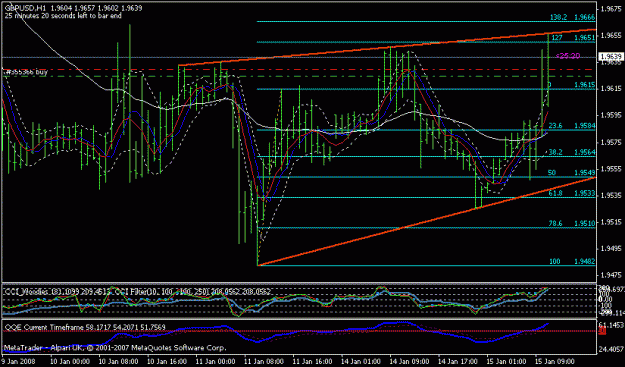Click the '14 Jan 09:00' time axis label

410,361
